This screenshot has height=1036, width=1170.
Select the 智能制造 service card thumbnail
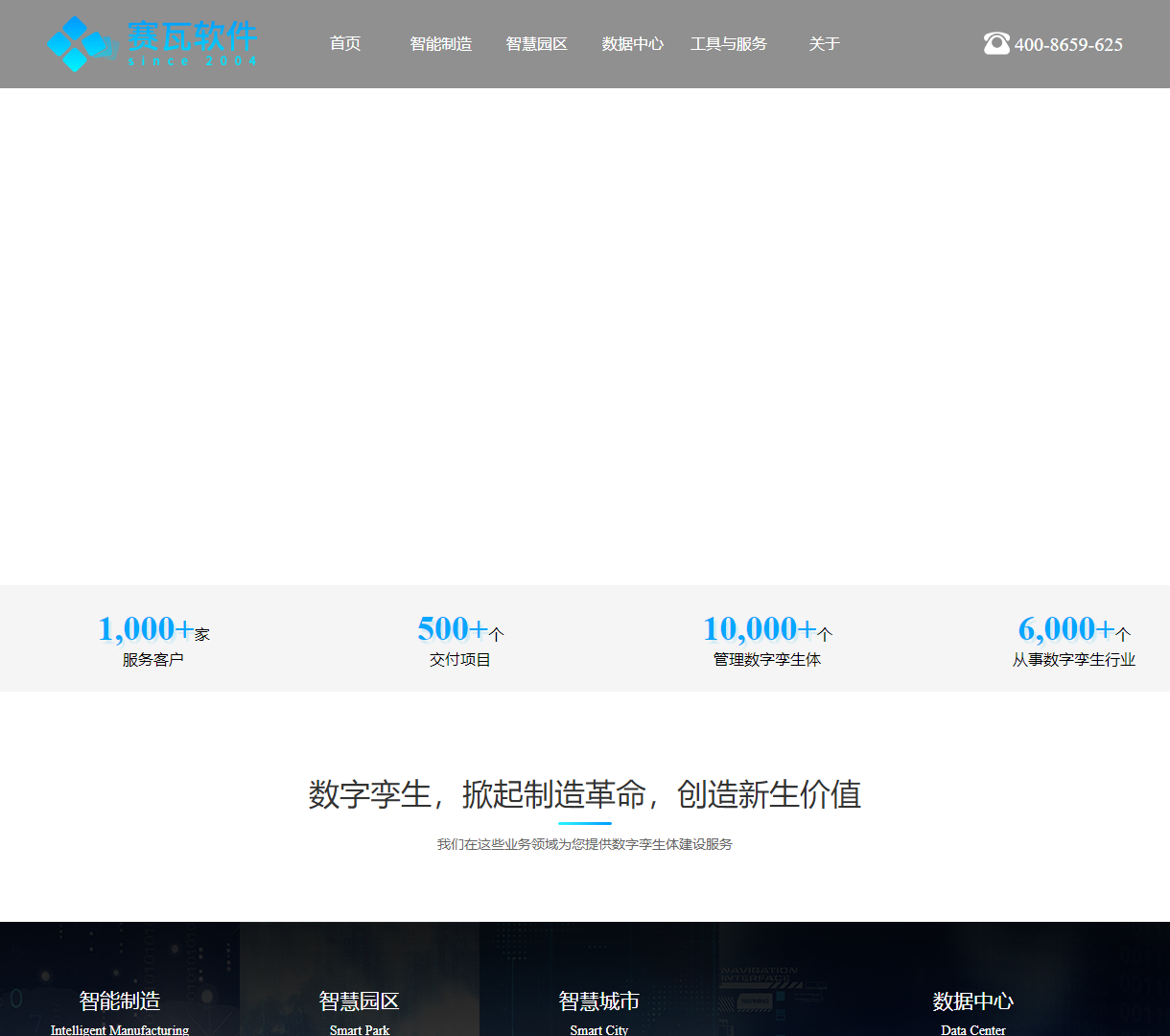119,978
